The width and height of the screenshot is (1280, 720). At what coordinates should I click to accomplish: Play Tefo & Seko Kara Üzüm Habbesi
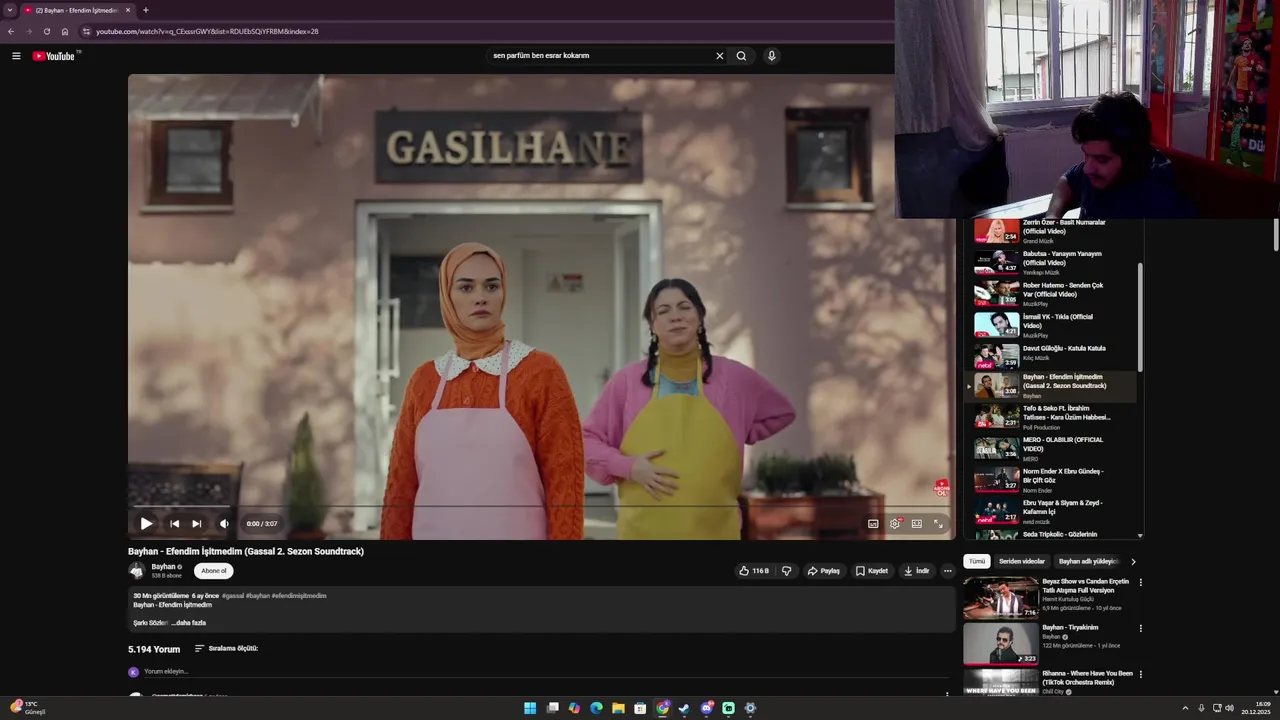(x=1050, y=416)
